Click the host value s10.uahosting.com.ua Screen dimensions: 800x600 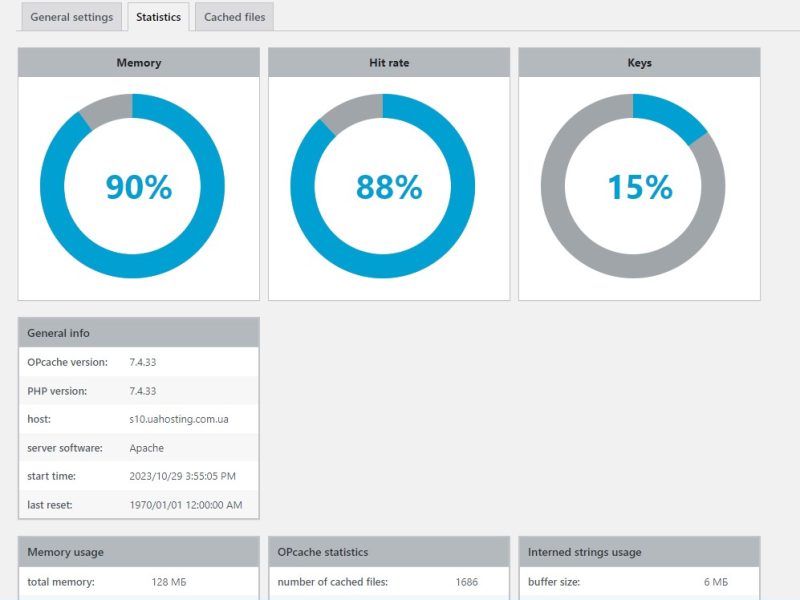[x=179, y=419]
